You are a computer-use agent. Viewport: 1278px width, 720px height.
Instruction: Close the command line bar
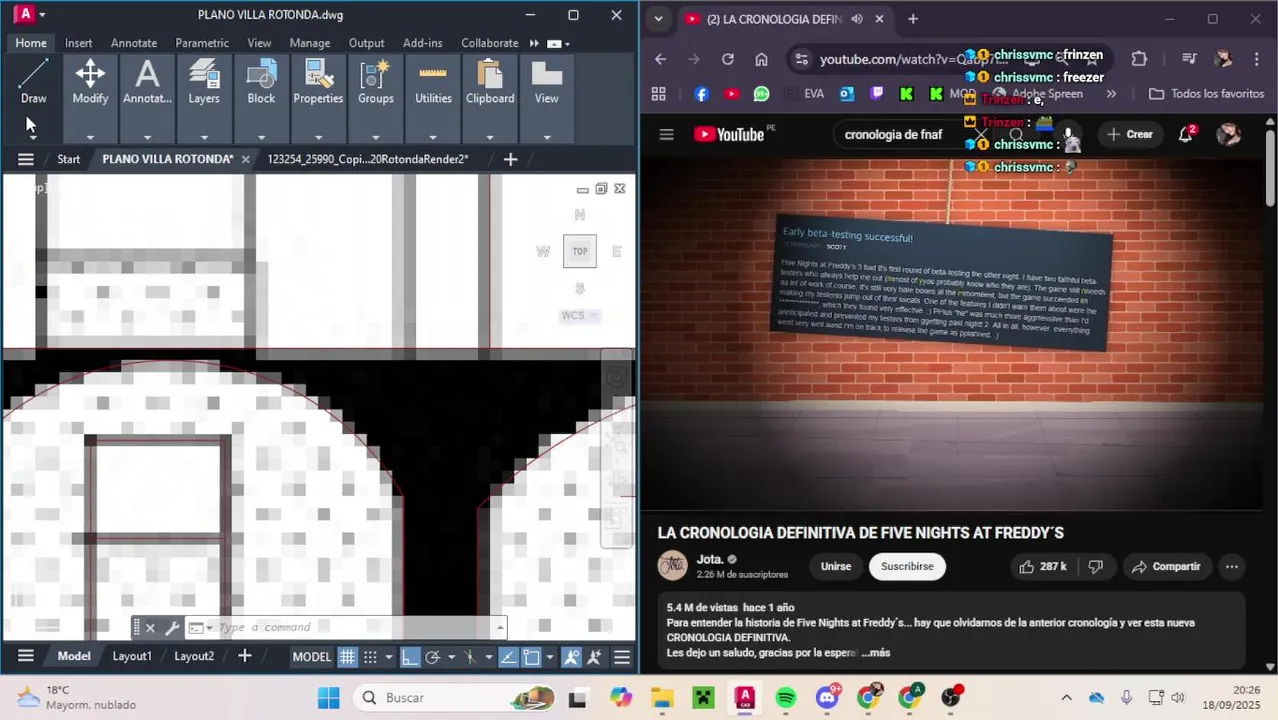tap(150, 628)
